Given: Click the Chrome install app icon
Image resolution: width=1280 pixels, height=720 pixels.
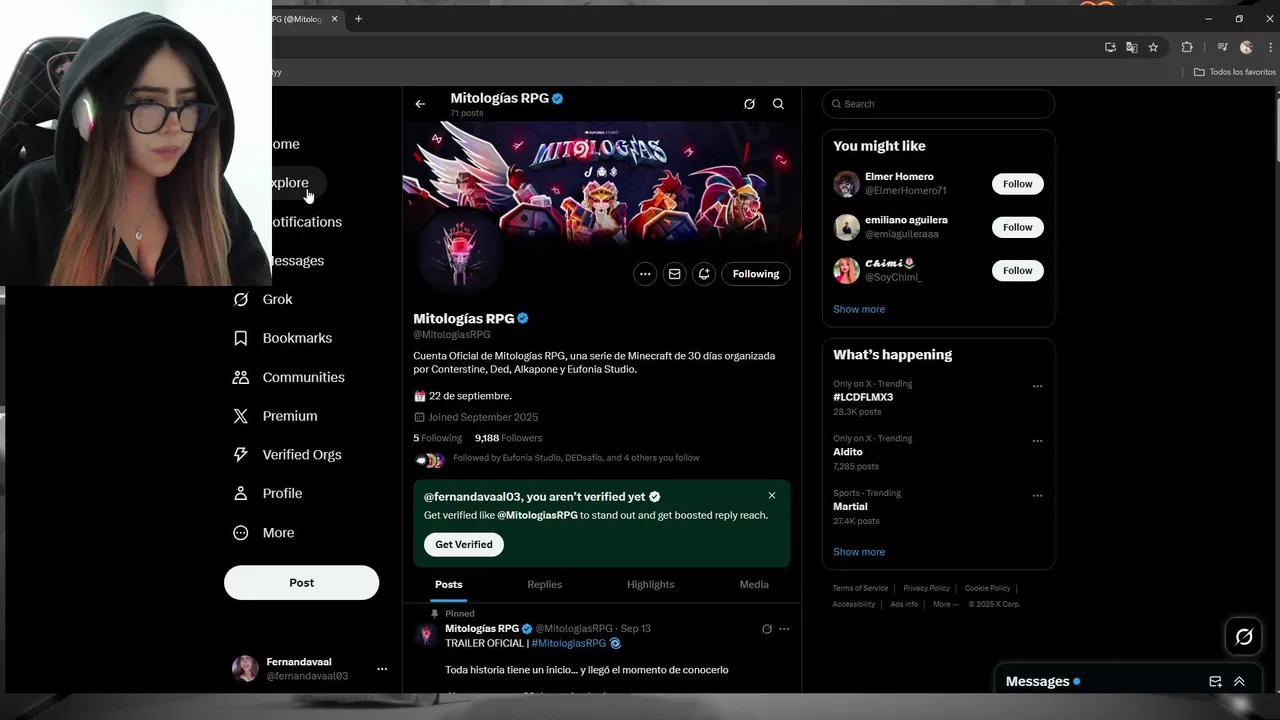Looking at the screenshot, I should [x=1110, y=47].
